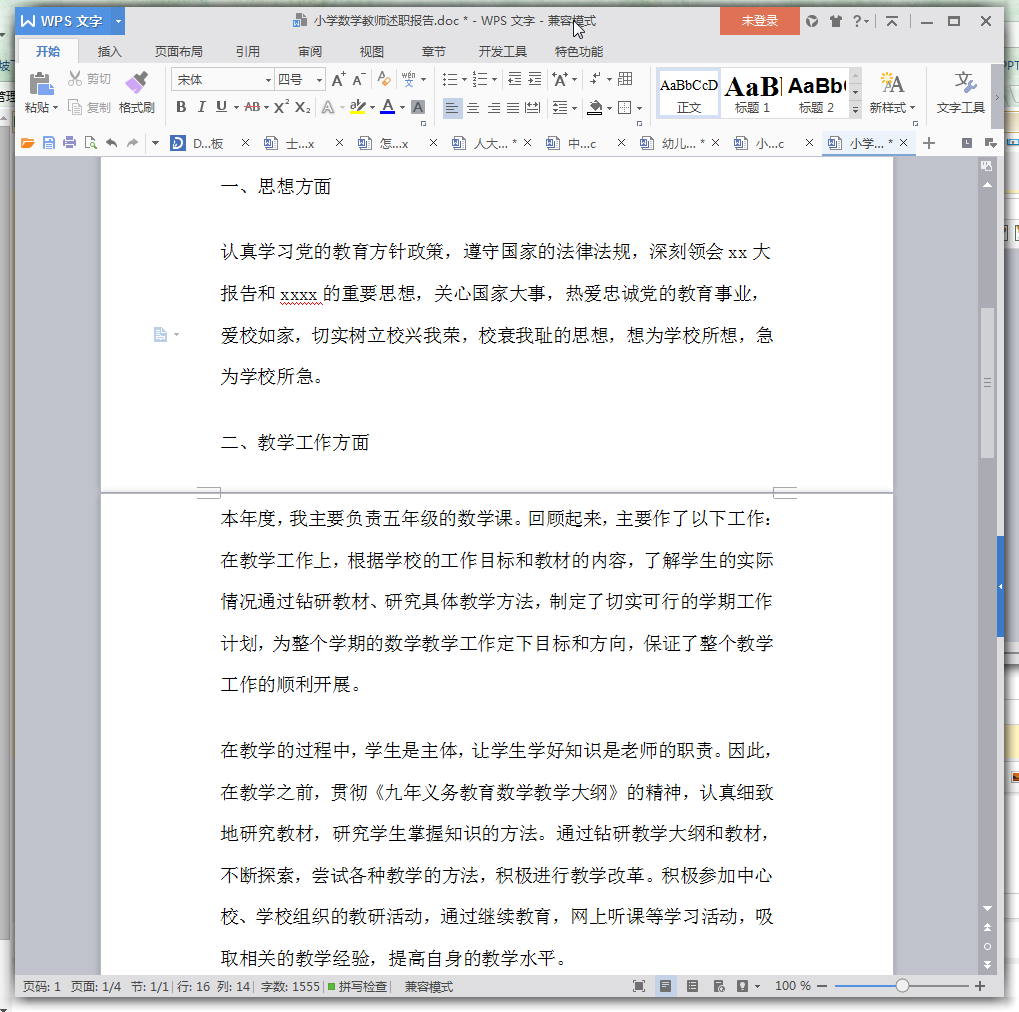Toggle 拼写检查 spell check in status bar
Image resolution: width=1019 pixels, height=1012 pixels.
(x=357, y=987)
